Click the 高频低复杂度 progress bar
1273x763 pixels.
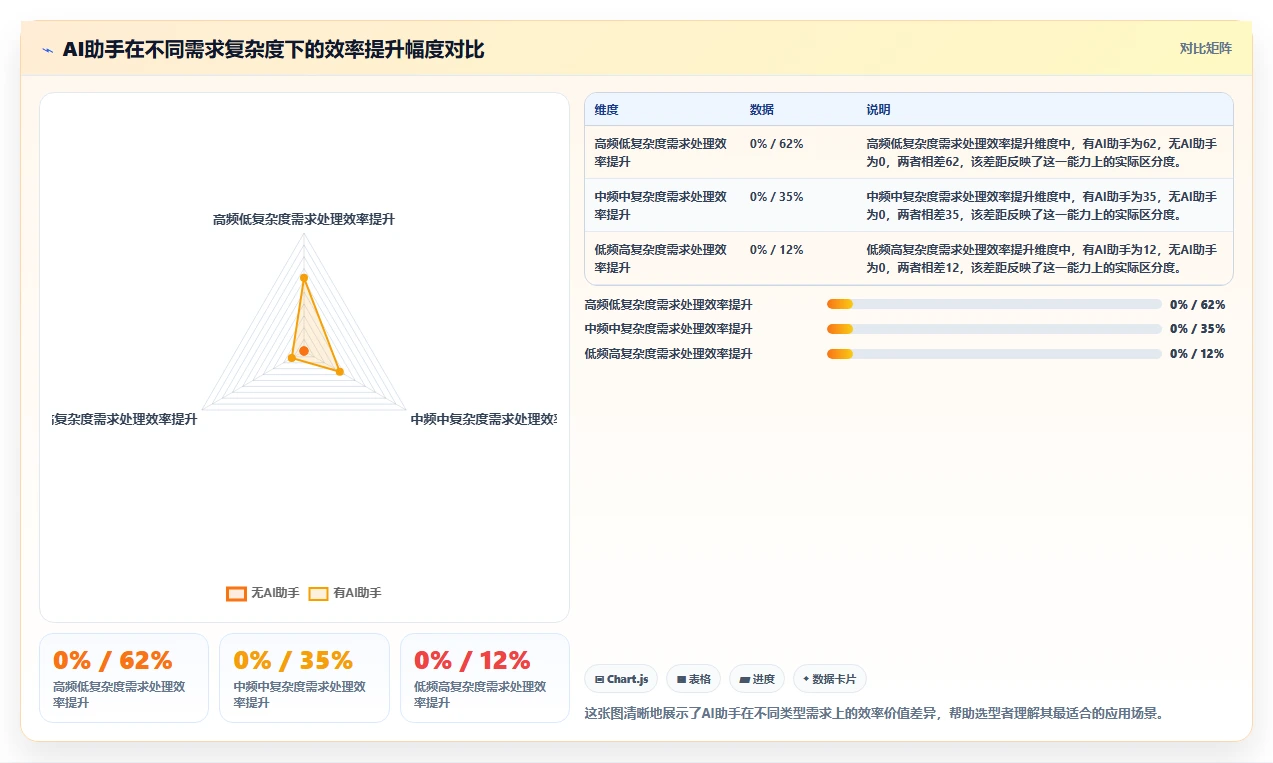(994, 305)
